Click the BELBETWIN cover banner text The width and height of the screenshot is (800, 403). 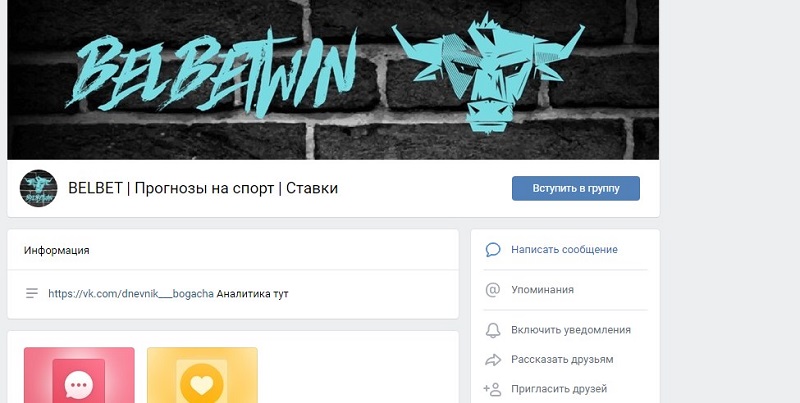point(211,71)
